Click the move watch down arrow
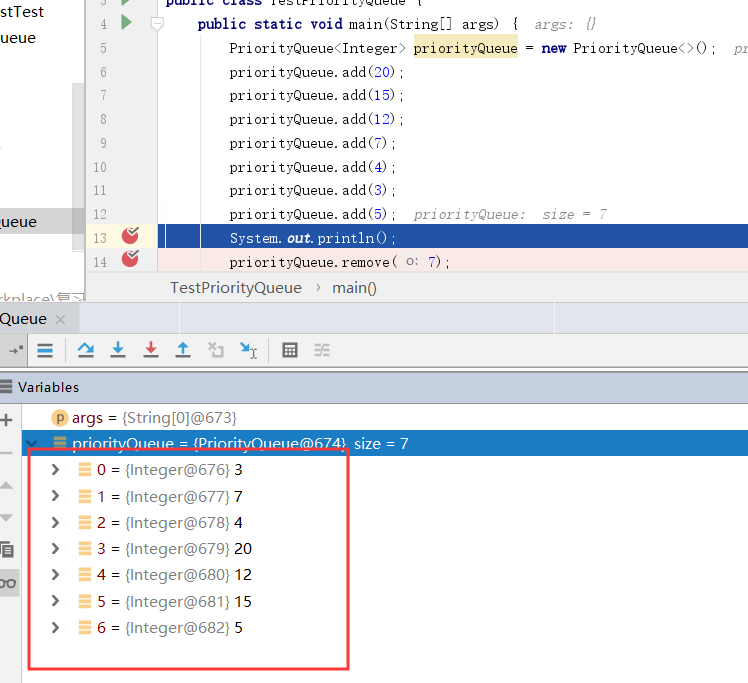 coord(7,517)
